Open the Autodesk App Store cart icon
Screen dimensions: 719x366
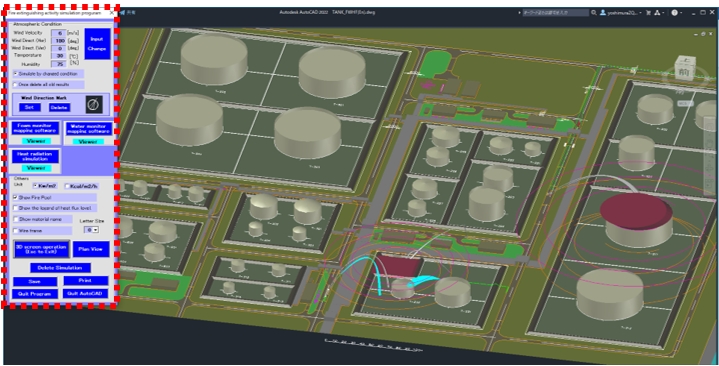(648, 13)
